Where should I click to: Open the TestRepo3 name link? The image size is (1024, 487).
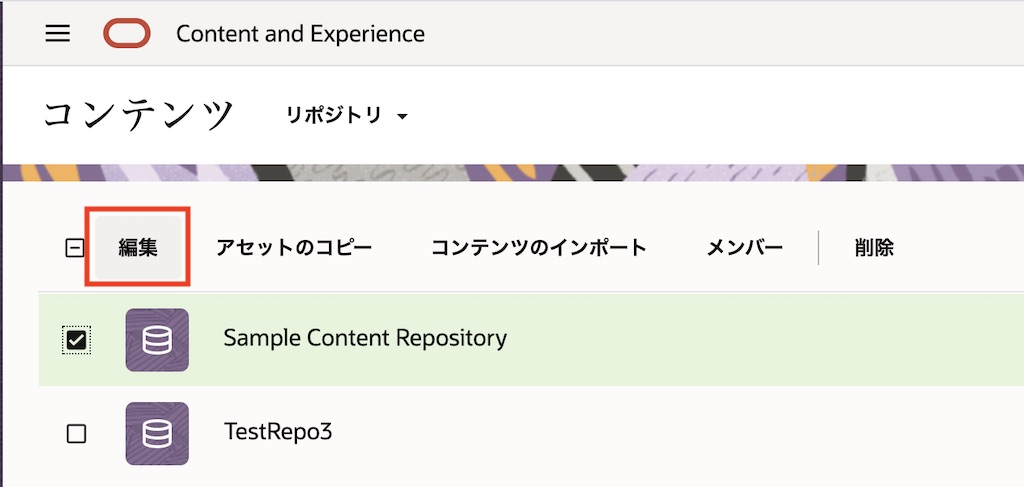(x=278, y=432)
